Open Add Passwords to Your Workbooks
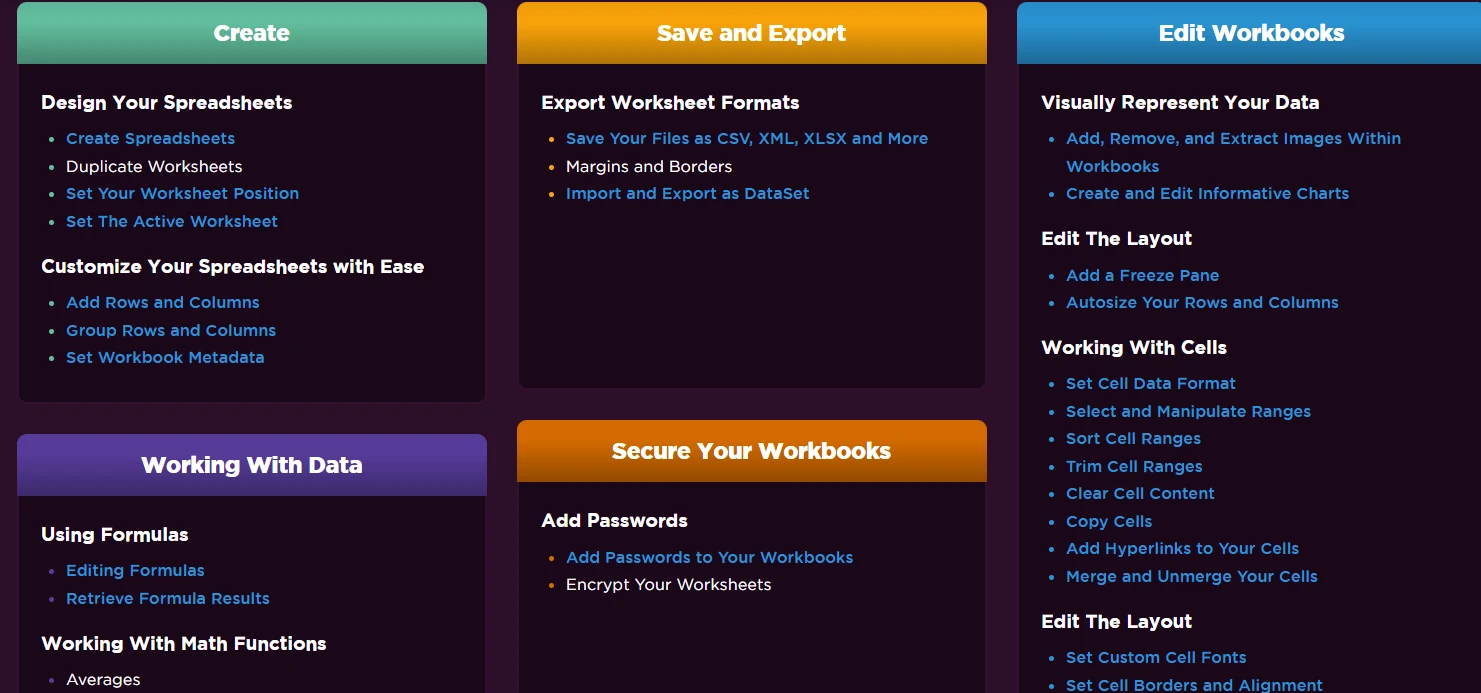The image size is (1481, 693). tap(709, 558)
